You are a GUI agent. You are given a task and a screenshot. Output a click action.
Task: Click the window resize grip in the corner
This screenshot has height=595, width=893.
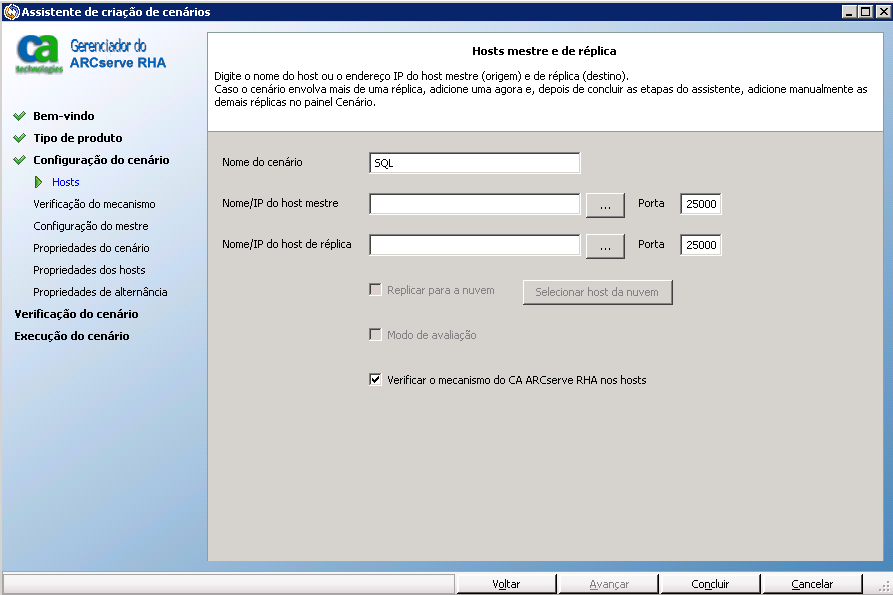(x=883, y=586)
